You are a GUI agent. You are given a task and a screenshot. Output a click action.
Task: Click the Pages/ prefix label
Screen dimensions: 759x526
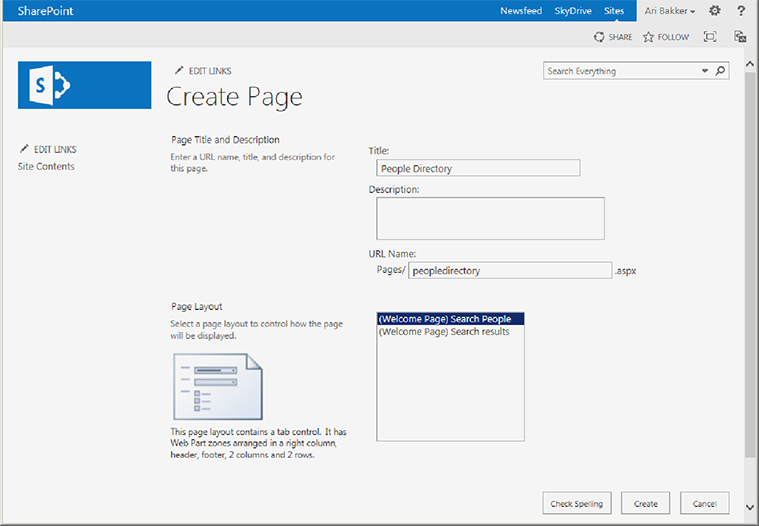391,270
